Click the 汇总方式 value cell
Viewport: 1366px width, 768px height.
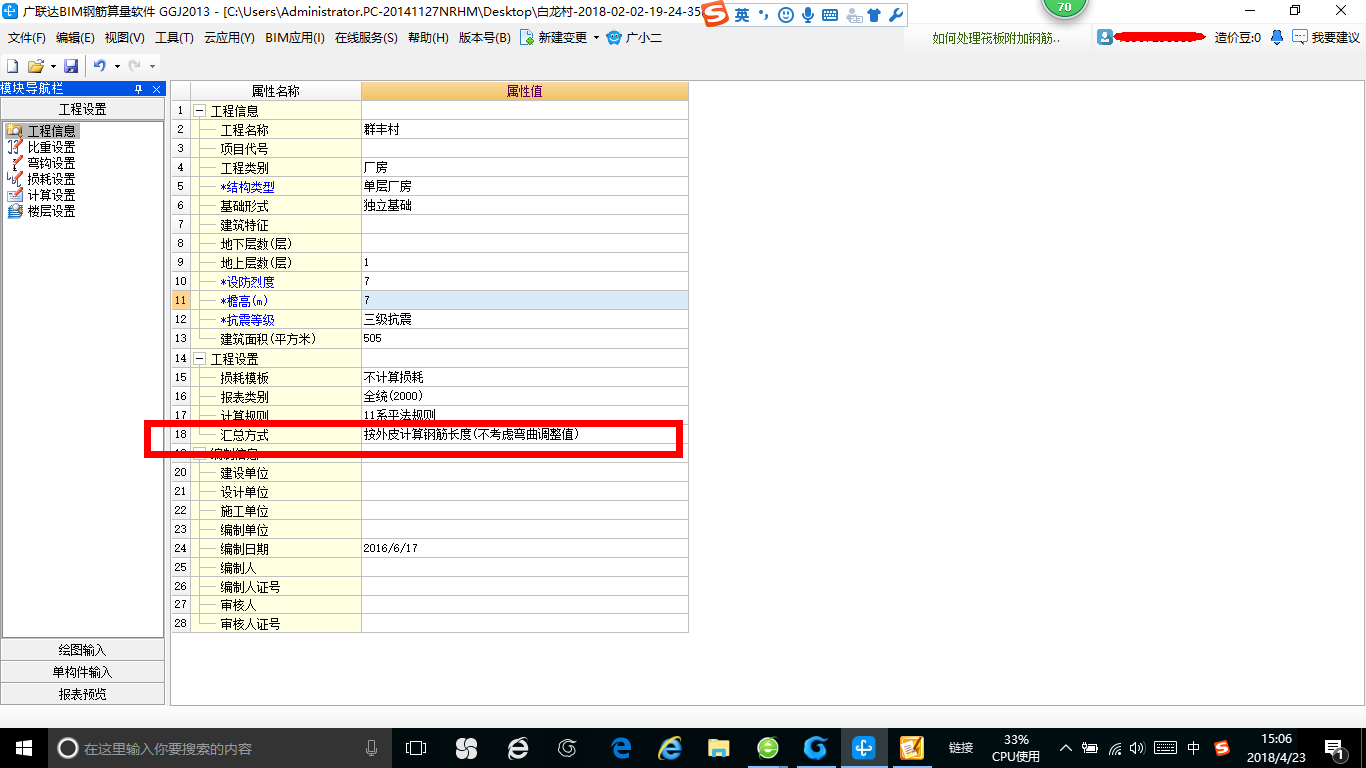tap(525, 435)
